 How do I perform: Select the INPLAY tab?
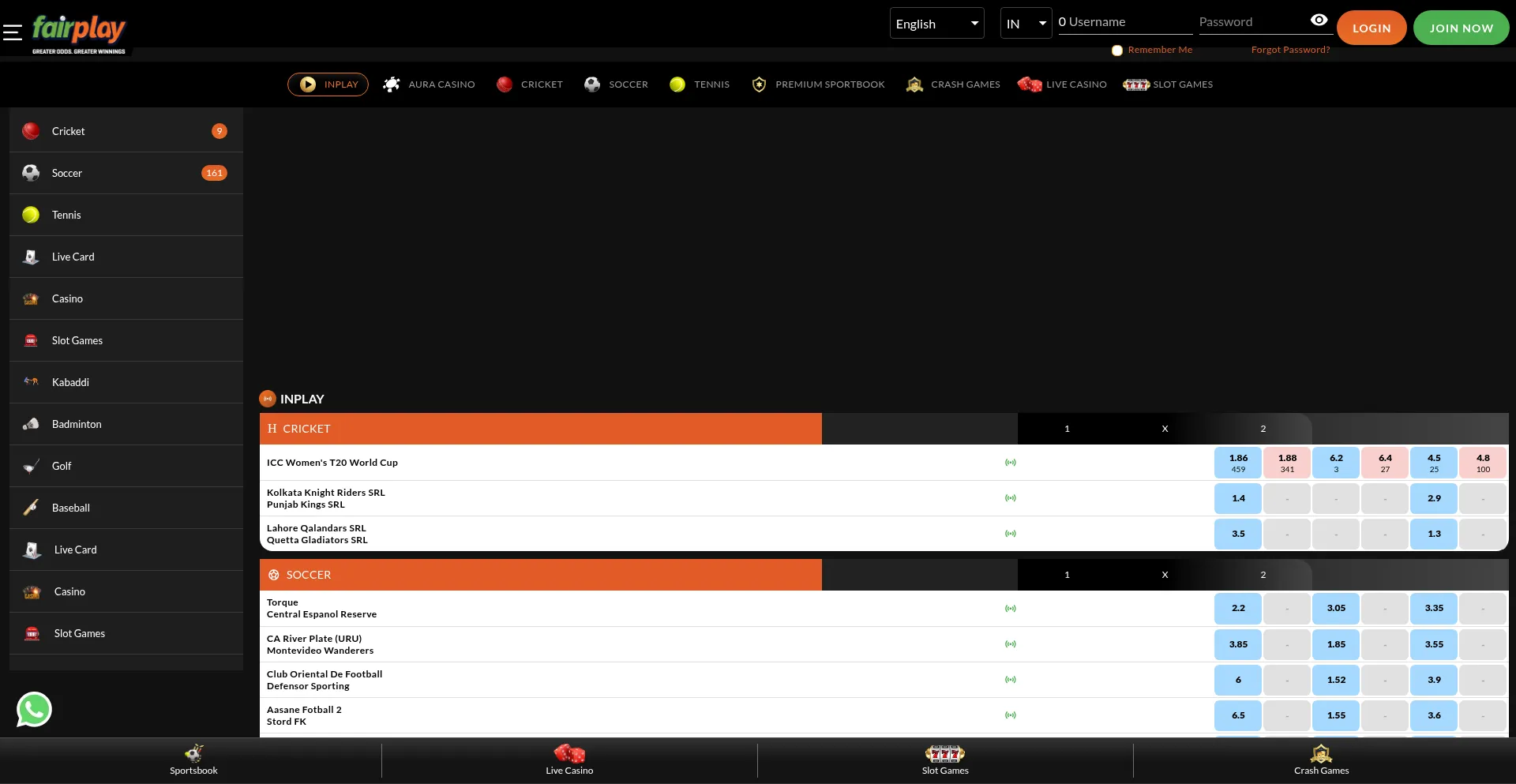[x=328, y=84]
